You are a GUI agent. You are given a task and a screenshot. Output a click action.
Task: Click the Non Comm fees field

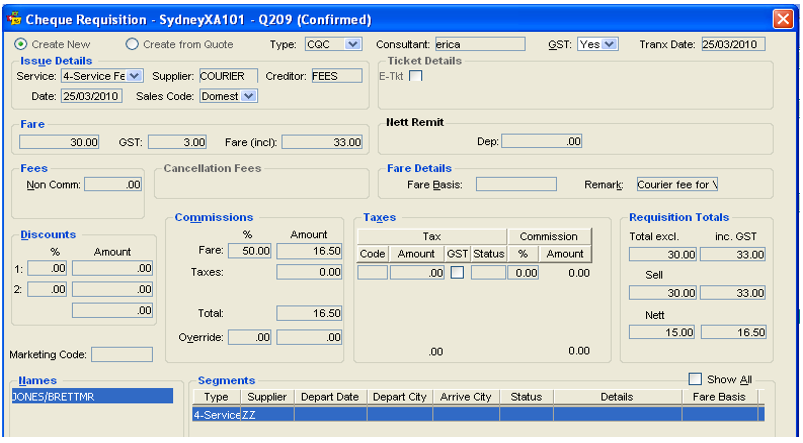[x=113, y=184]
